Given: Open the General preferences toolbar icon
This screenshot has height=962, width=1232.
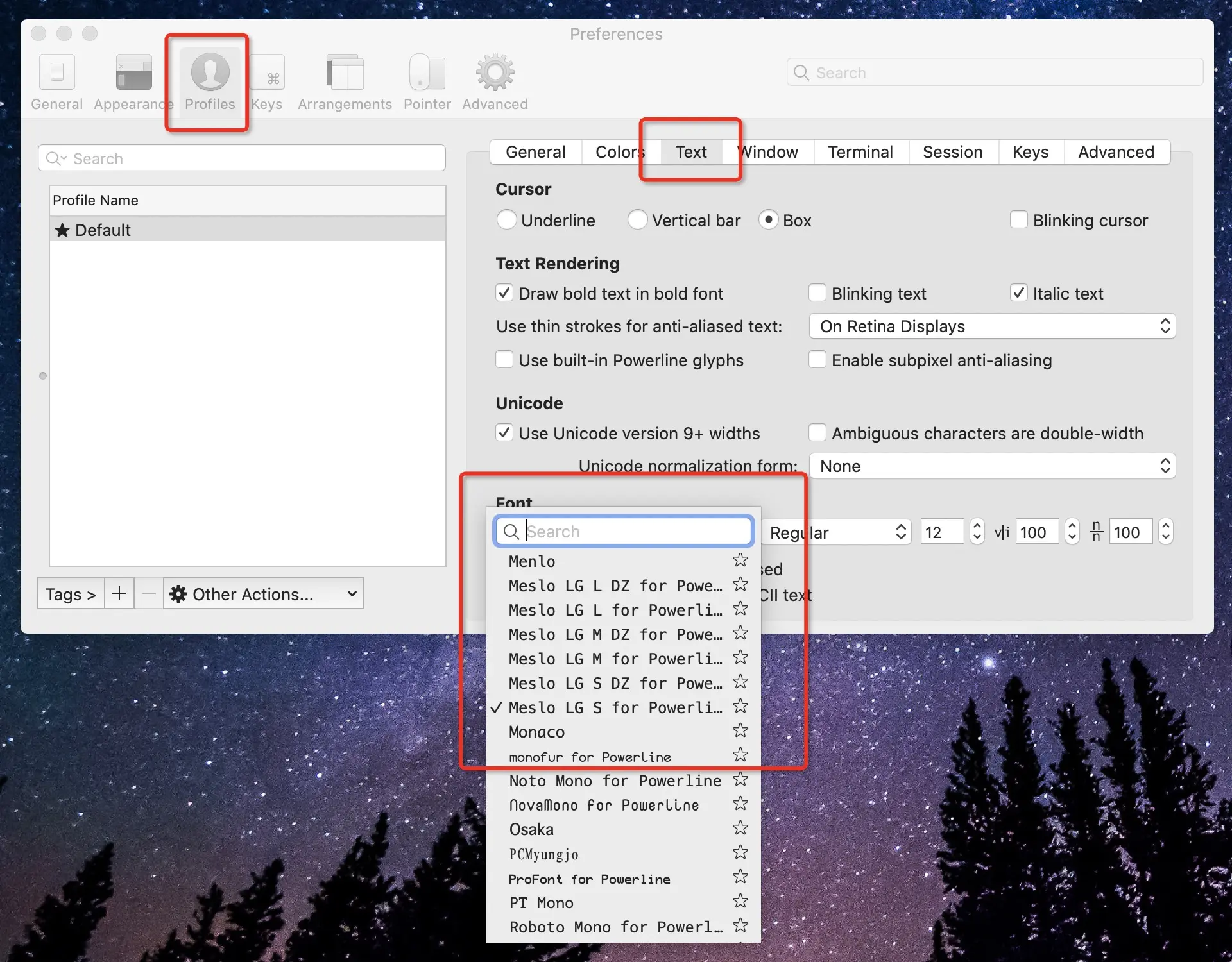Looking at the screenshot, I should coord(56,73).
